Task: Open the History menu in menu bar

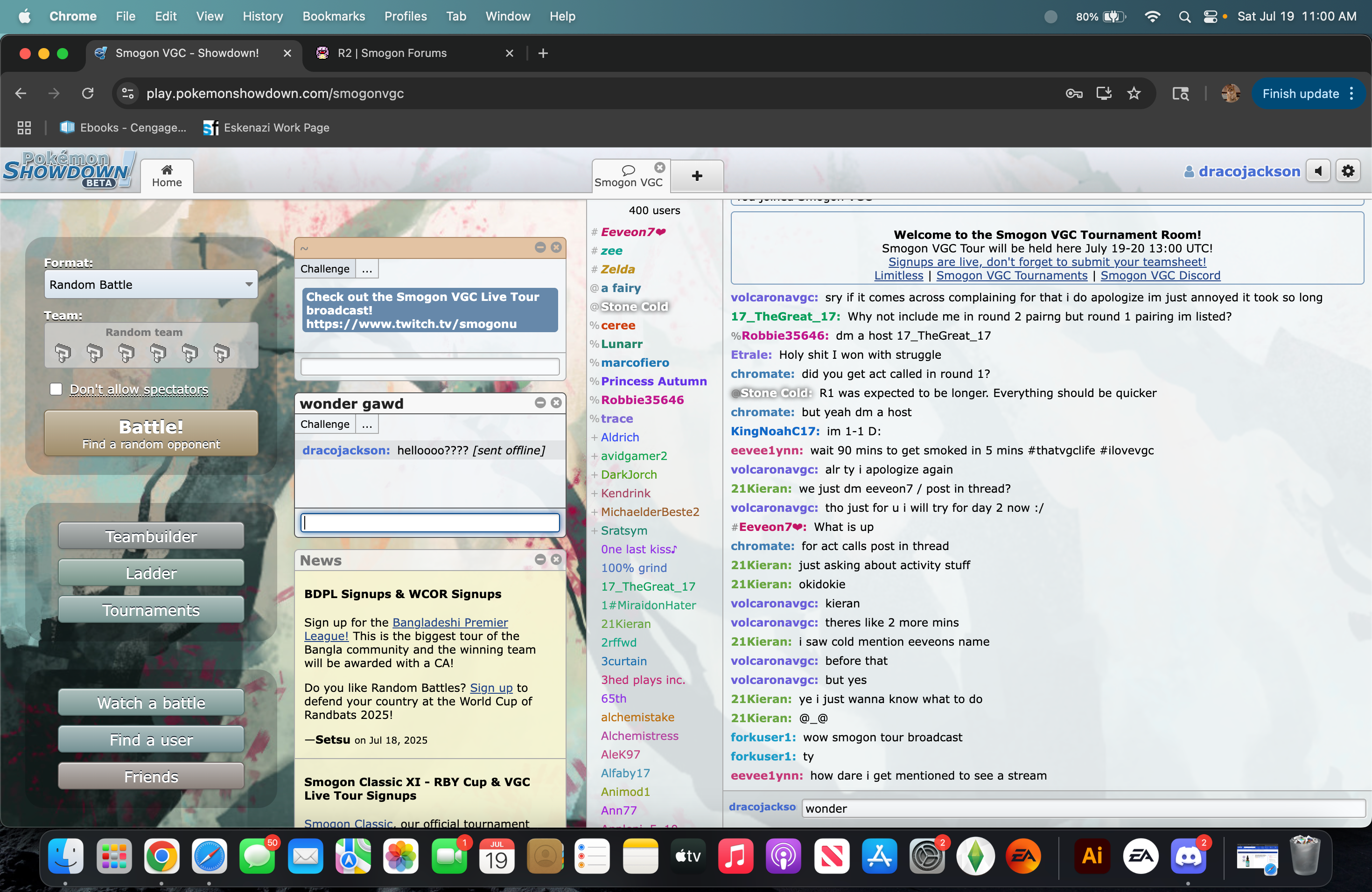Action: (x=263, y=17)
